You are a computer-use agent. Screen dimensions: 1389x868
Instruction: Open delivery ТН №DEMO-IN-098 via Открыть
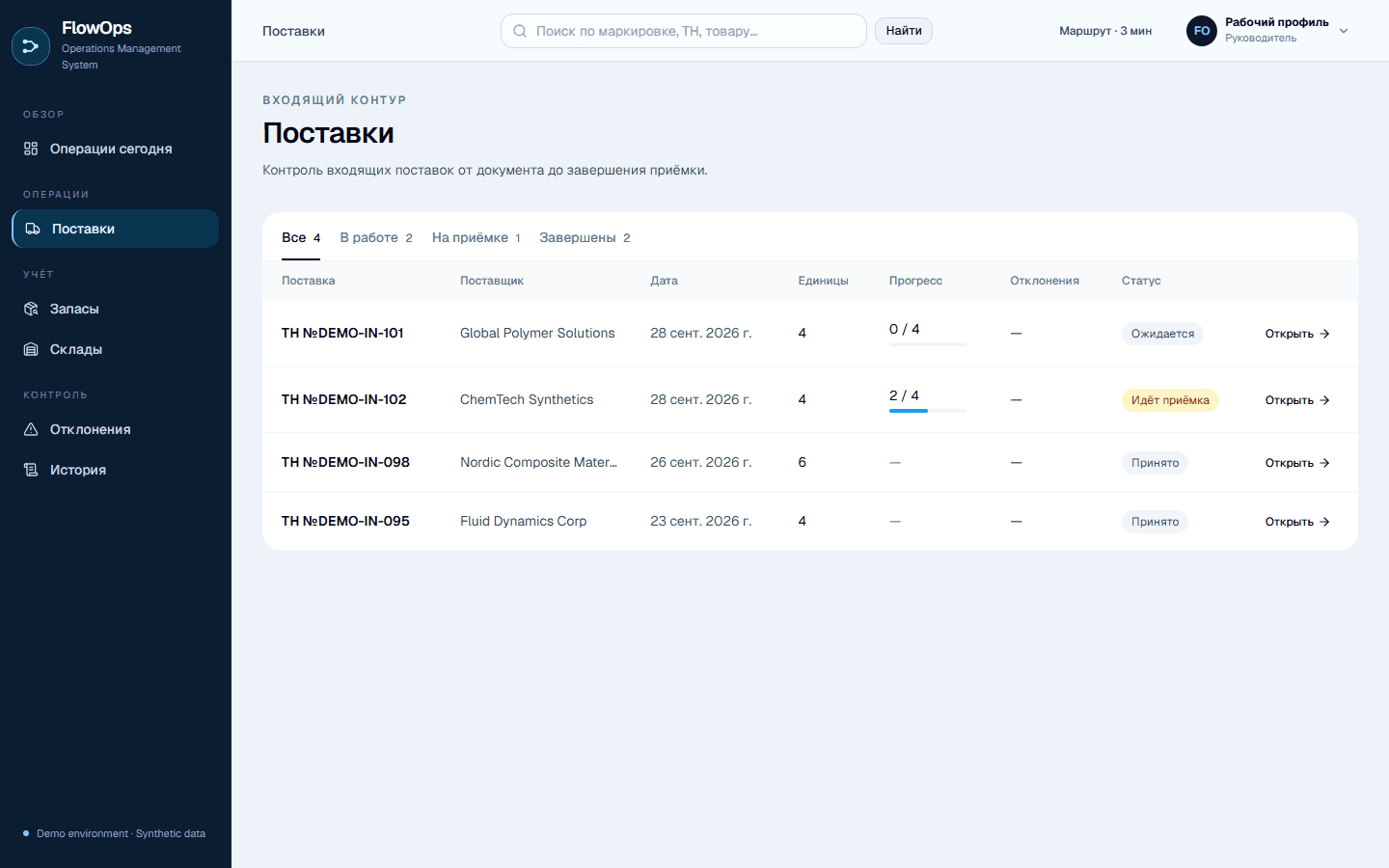1297,463
